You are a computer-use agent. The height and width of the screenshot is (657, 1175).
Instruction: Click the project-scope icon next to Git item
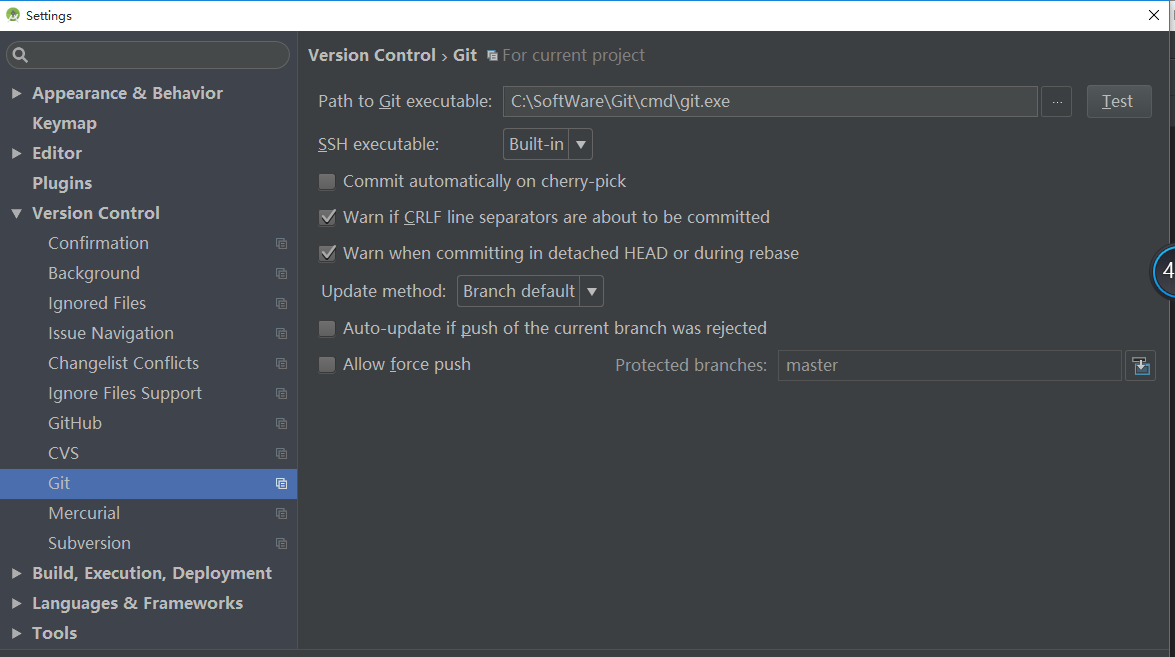(281, 484)
